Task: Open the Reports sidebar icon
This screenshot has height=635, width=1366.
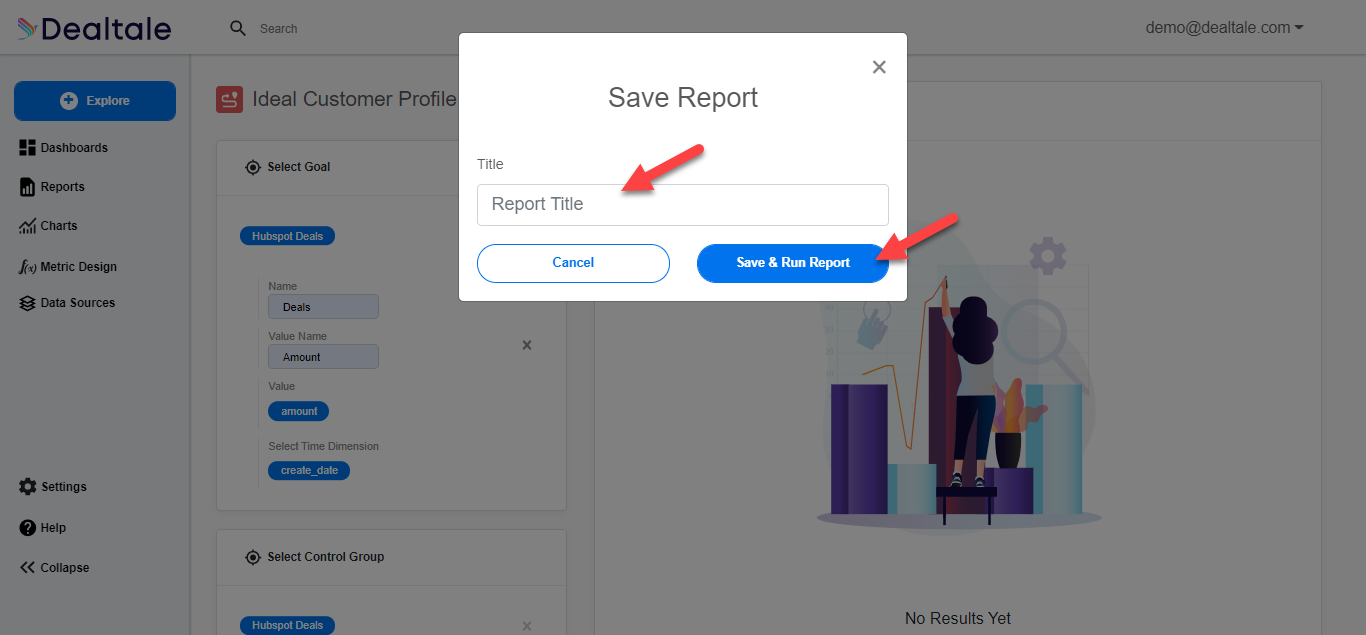Action: tap(27, 187)
